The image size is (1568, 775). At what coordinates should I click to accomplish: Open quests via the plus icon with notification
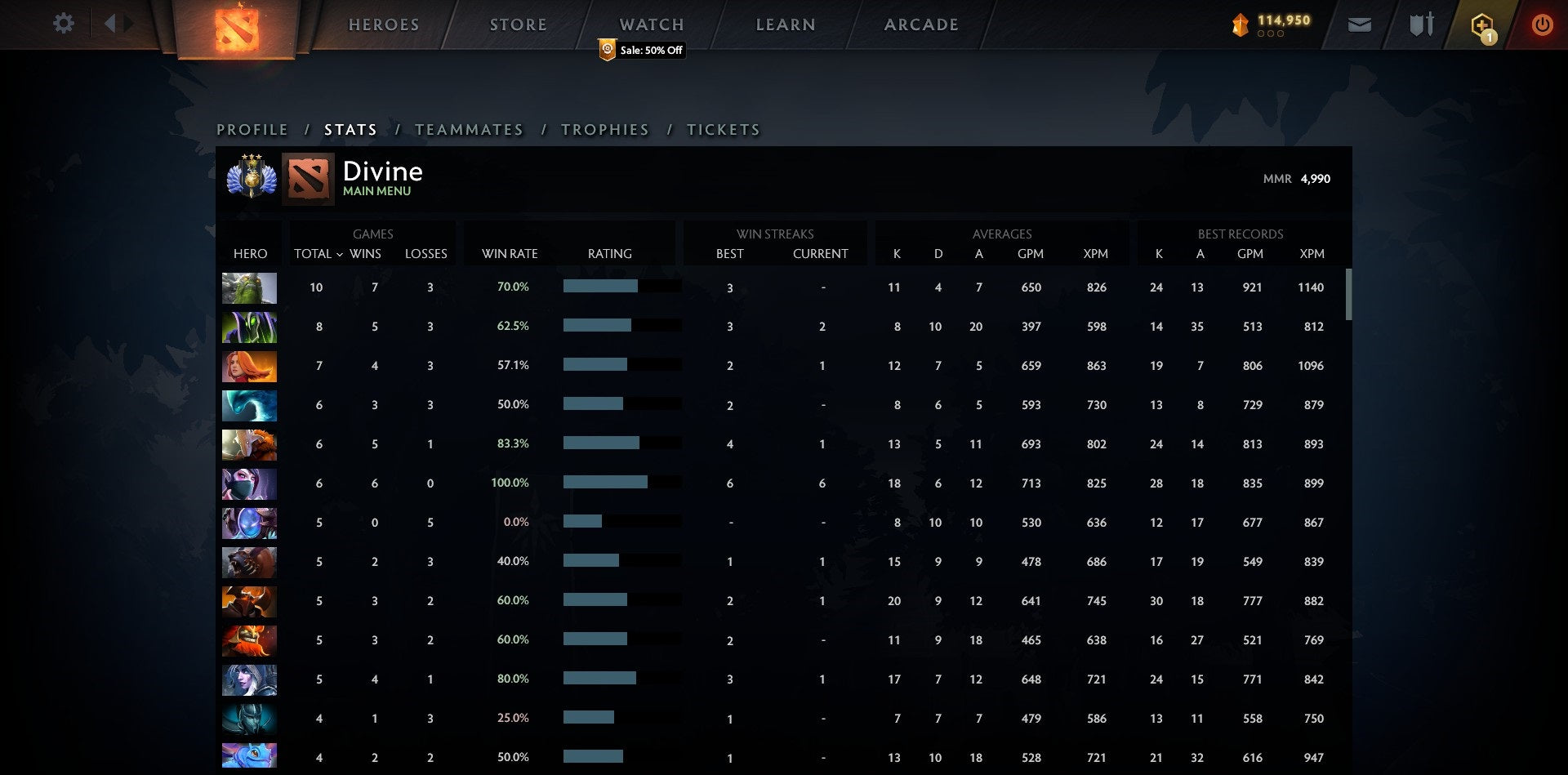point(1482,24)
